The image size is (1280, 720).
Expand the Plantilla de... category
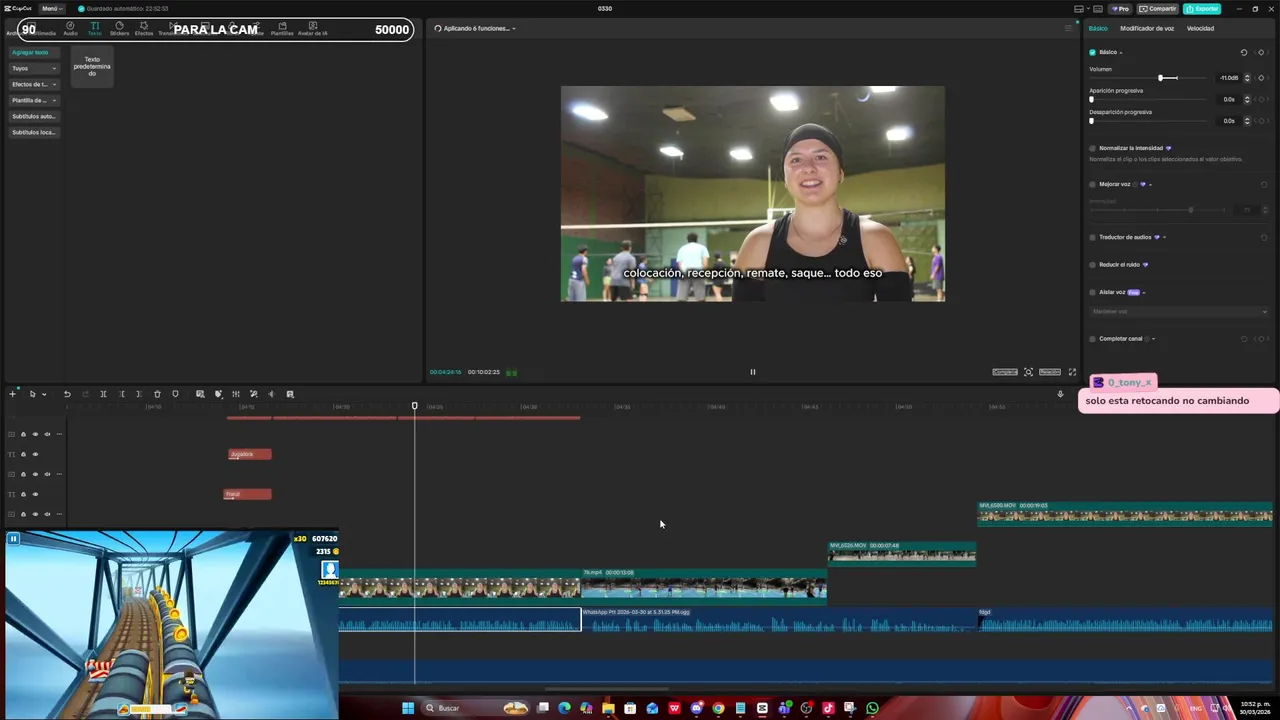tap(34, 100)
